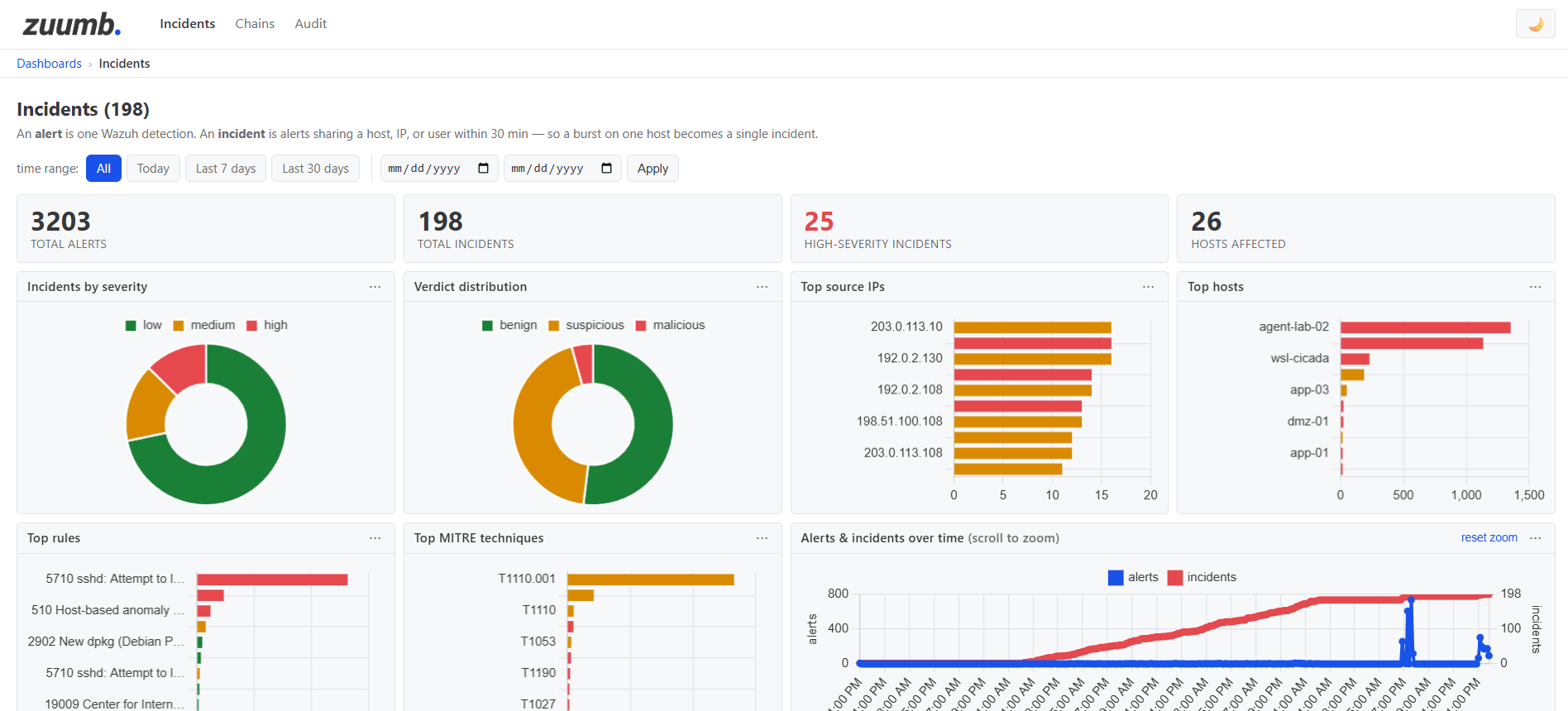Switch to the Chains tab
The image size is (1568, 711).
click(x=255, y=24)
